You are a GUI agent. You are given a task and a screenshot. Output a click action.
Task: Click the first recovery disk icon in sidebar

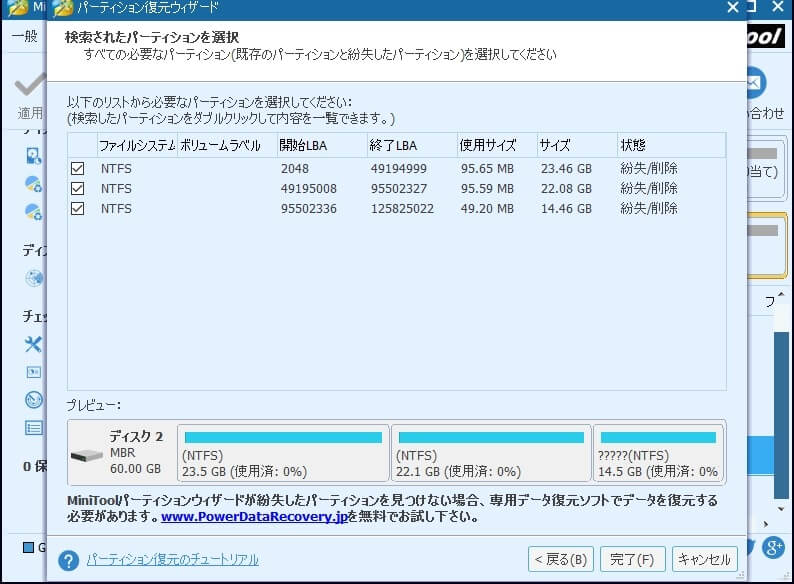34,183
